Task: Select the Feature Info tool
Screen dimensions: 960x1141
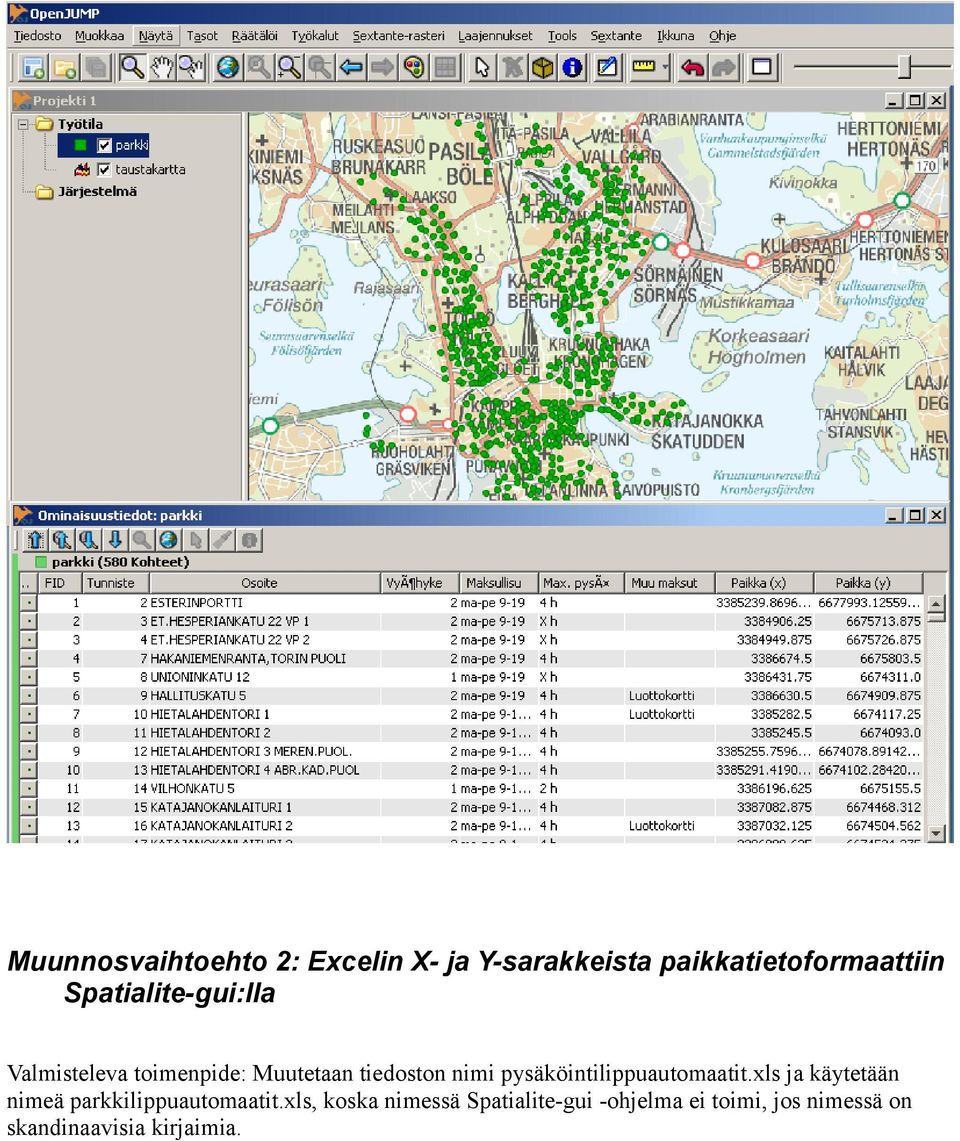Action: [x=573, y=68]
